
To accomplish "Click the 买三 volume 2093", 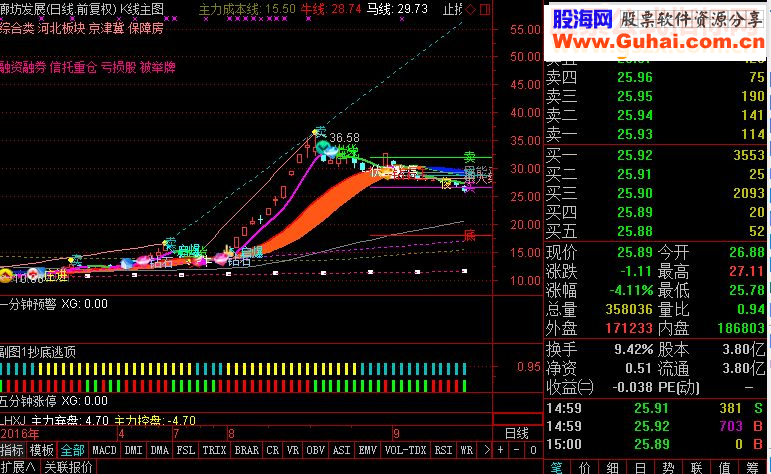I will 749,193.
